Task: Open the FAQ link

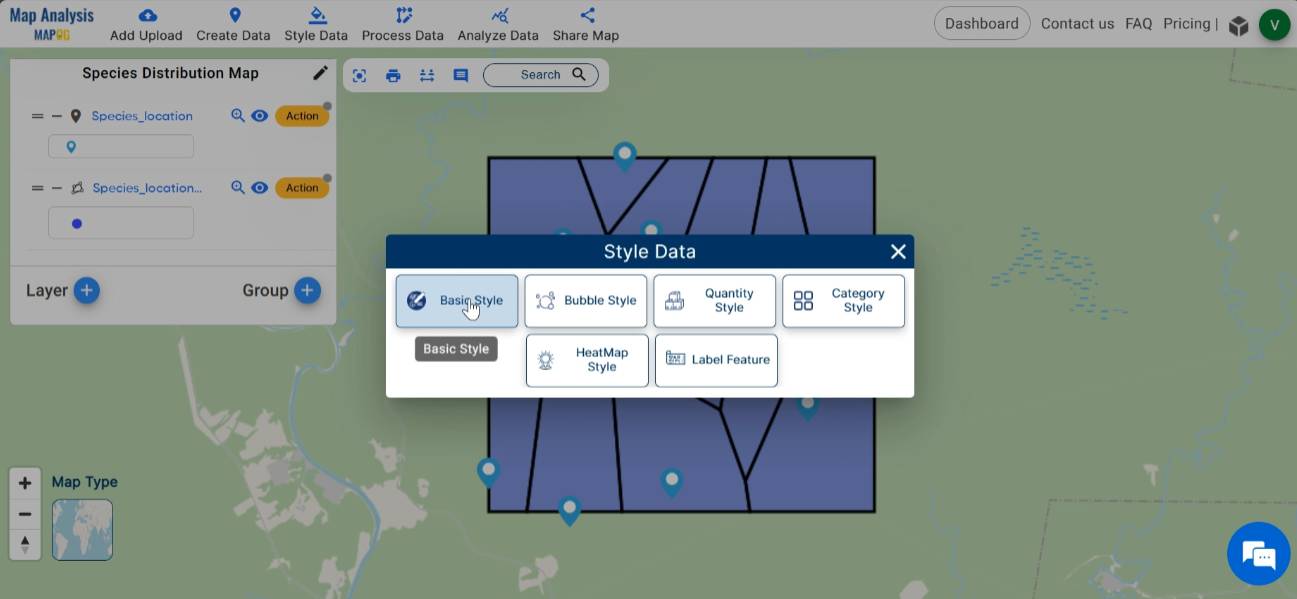Action: [x=1138, y=23]
